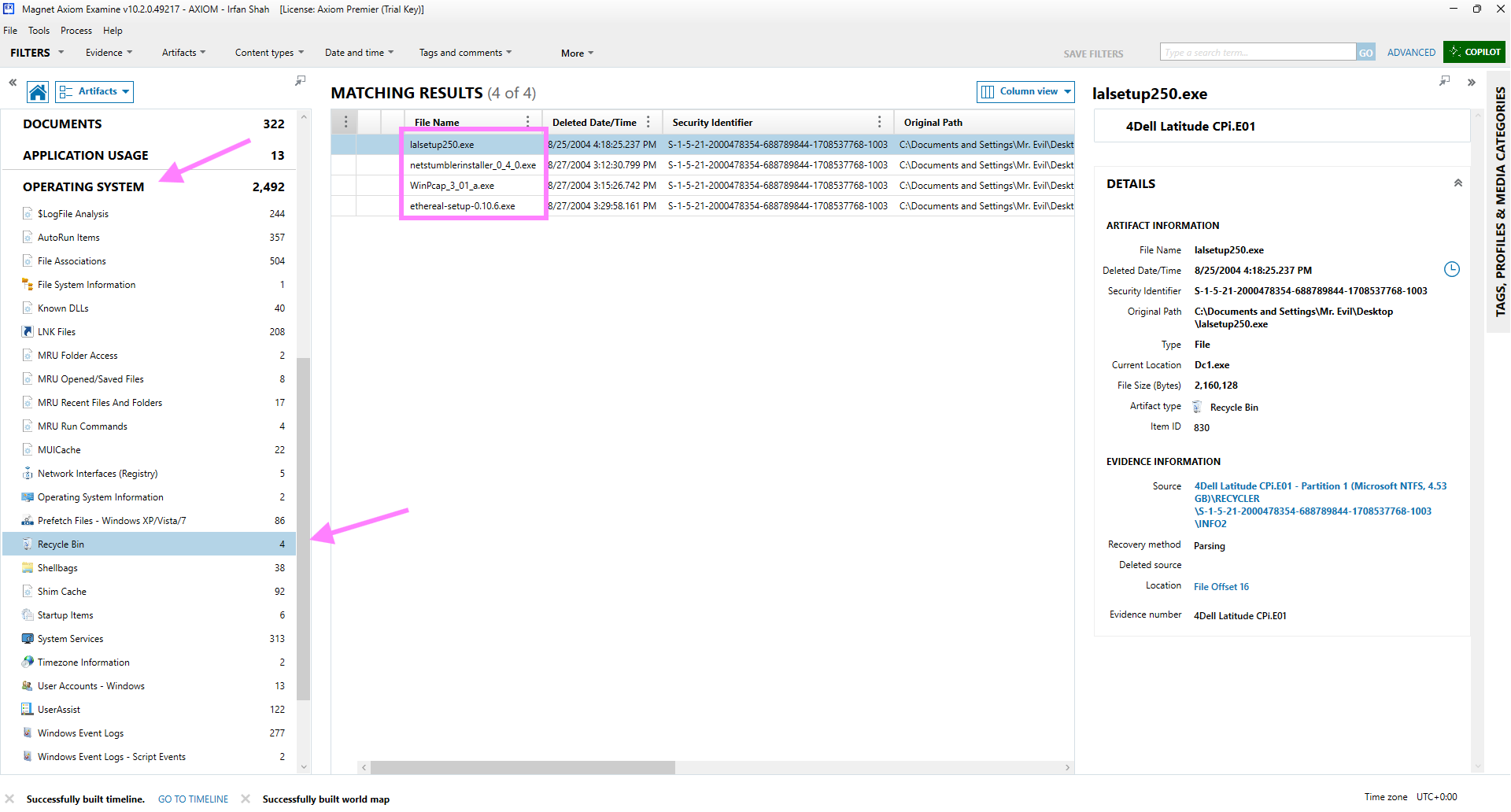Open the Date and time filter dropdown
This screenshot has height=812, width=1511.
pos(359,53)
